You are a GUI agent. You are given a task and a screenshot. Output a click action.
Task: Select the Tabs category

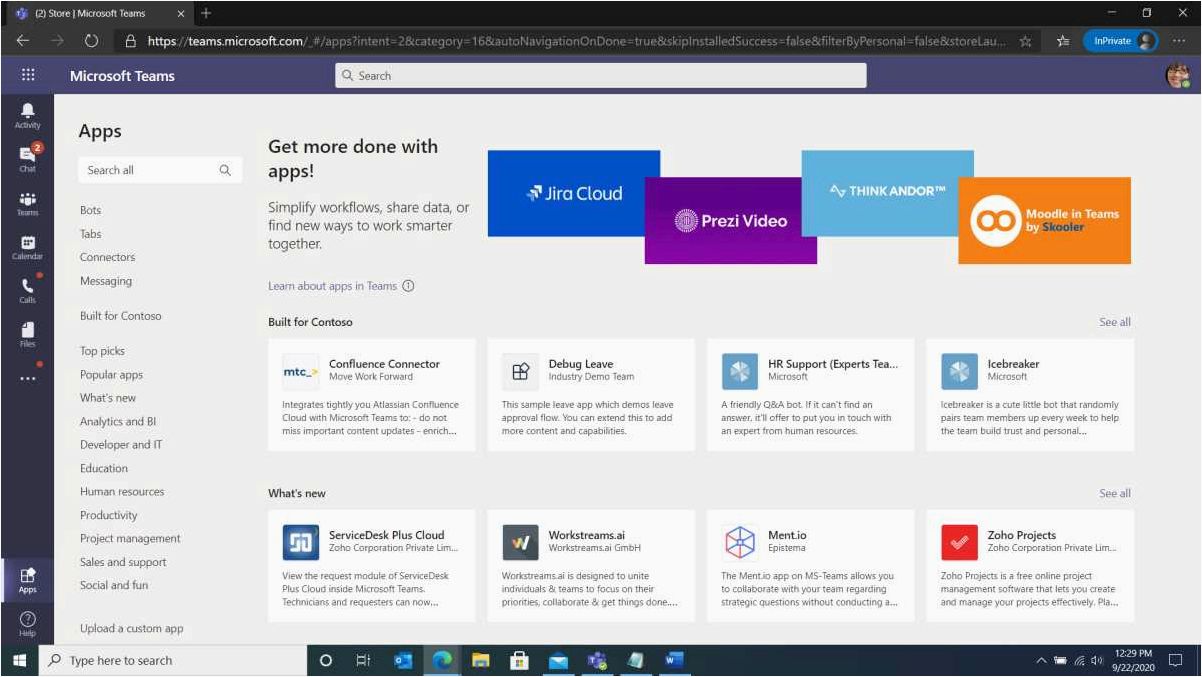91,234
